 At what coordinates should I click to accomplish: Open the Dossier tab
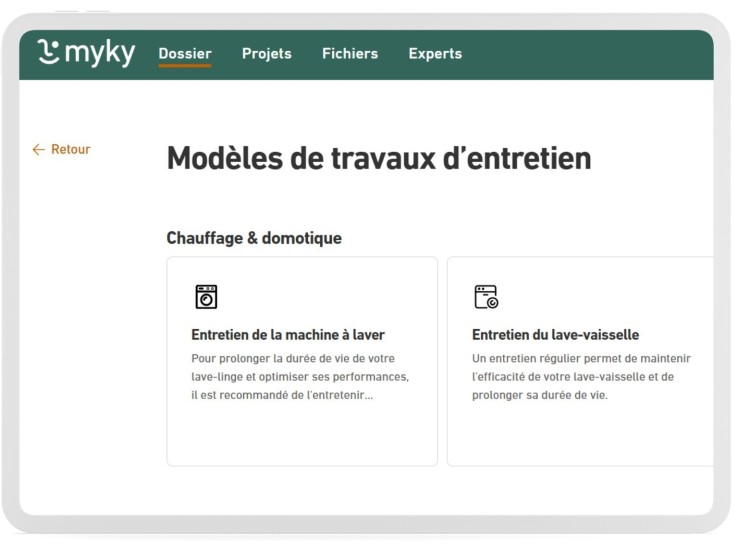pyautogui.click(x=185, y=54)
